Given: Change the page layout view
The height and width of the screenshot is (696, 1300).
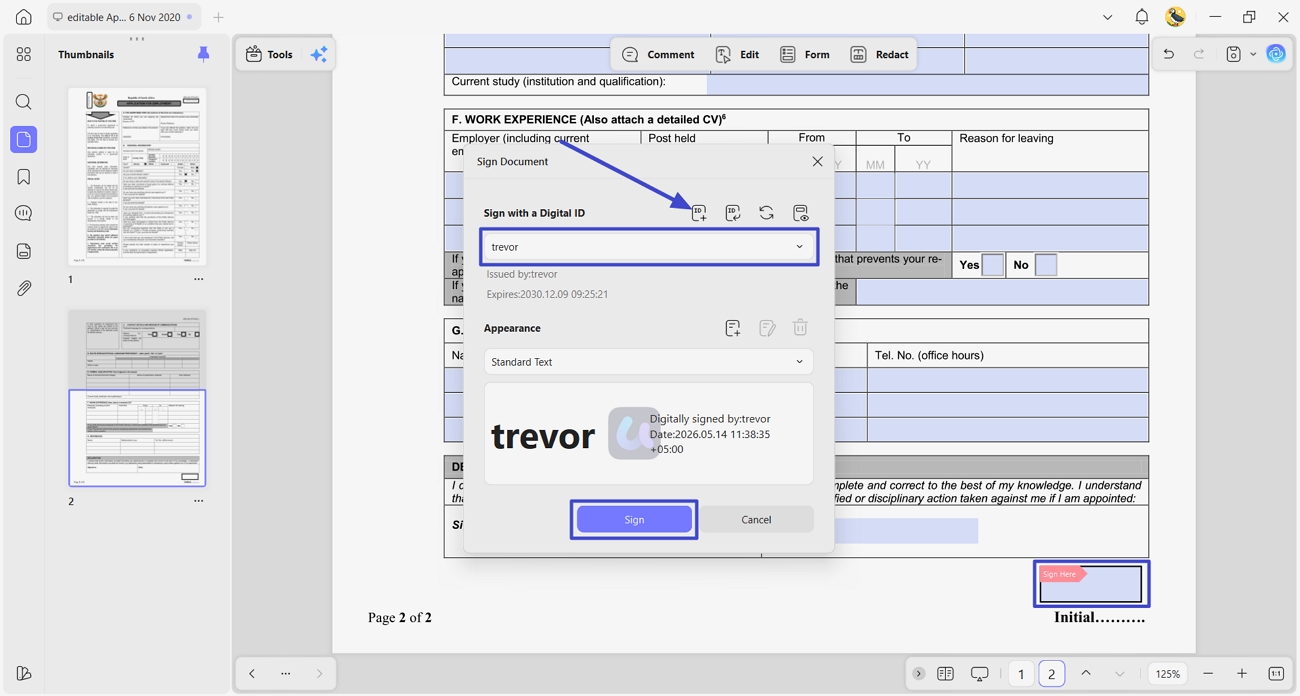Looking at the screenshot, I should click(x=945, y=674).
